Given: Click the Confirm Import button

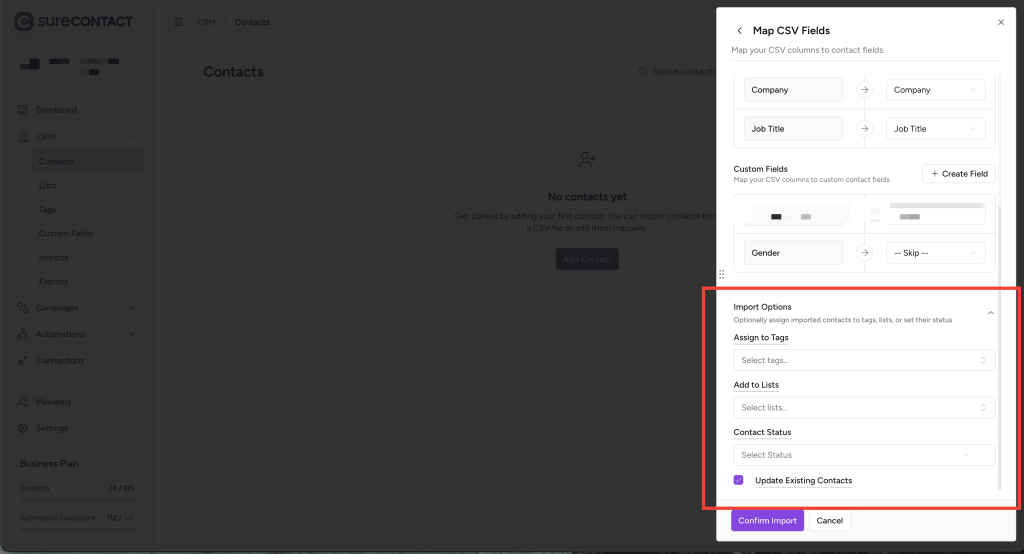Looking at the screenshot, I should 767,521.
